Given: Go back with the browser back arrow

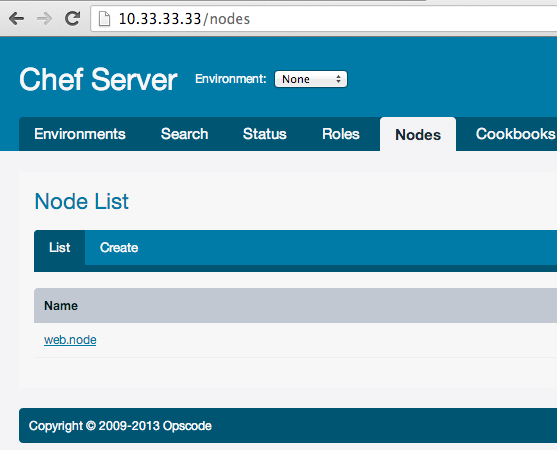Looking at the screenshot, I should coord(16,18).
